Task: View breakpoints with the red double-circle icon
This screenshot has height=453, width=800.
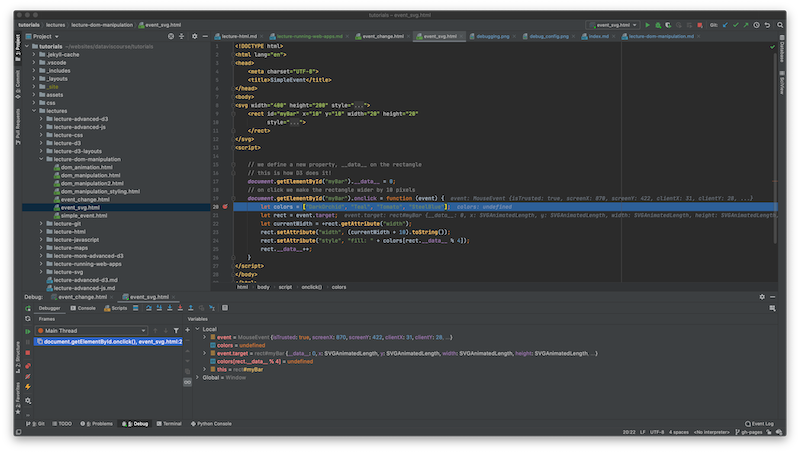Action: click(28, 366)
